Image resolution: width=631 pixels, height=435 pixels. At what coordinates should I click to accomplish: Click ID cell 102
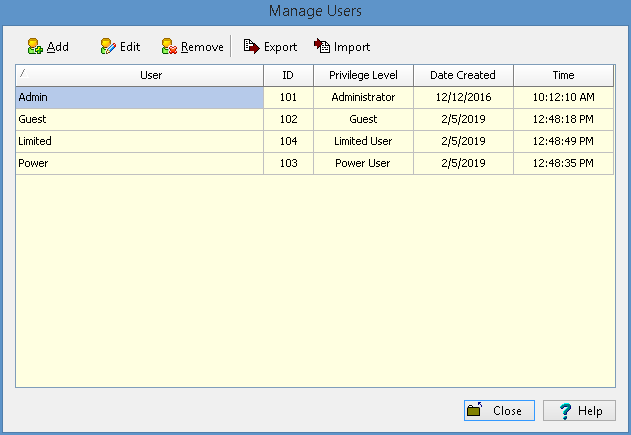tap(288, 120)
